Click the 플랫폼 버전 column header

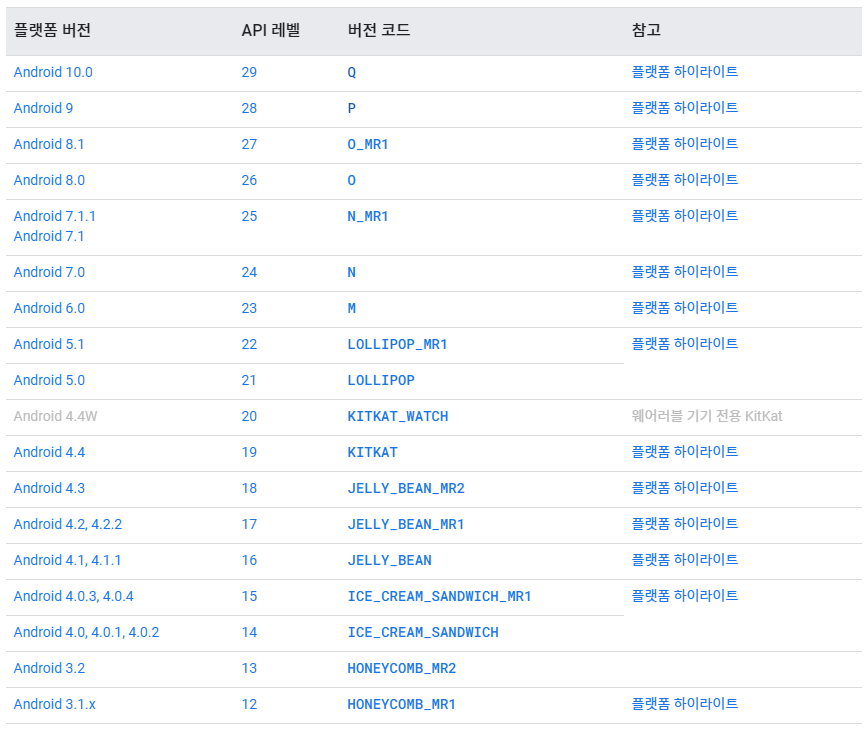tap(52, 30)
